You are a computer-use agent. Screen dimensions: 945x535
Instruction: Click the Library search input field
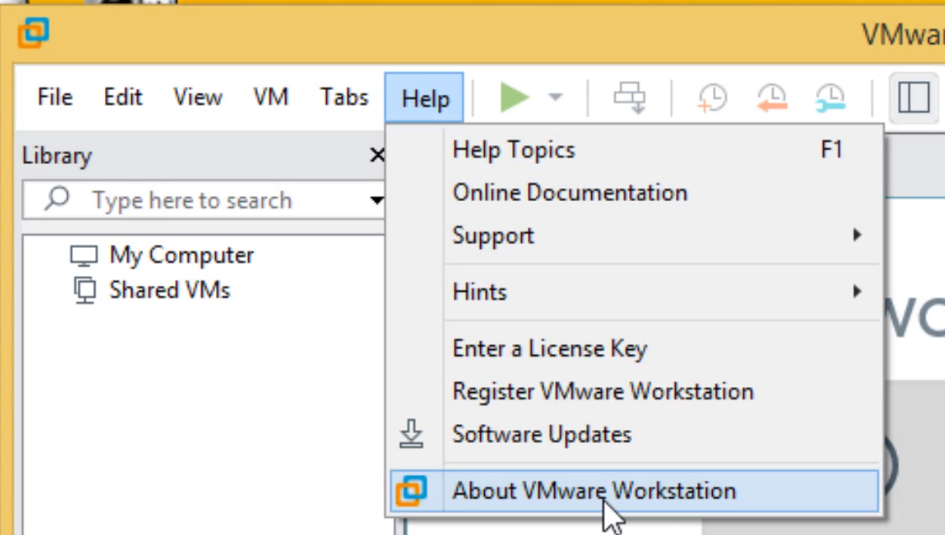204,200
